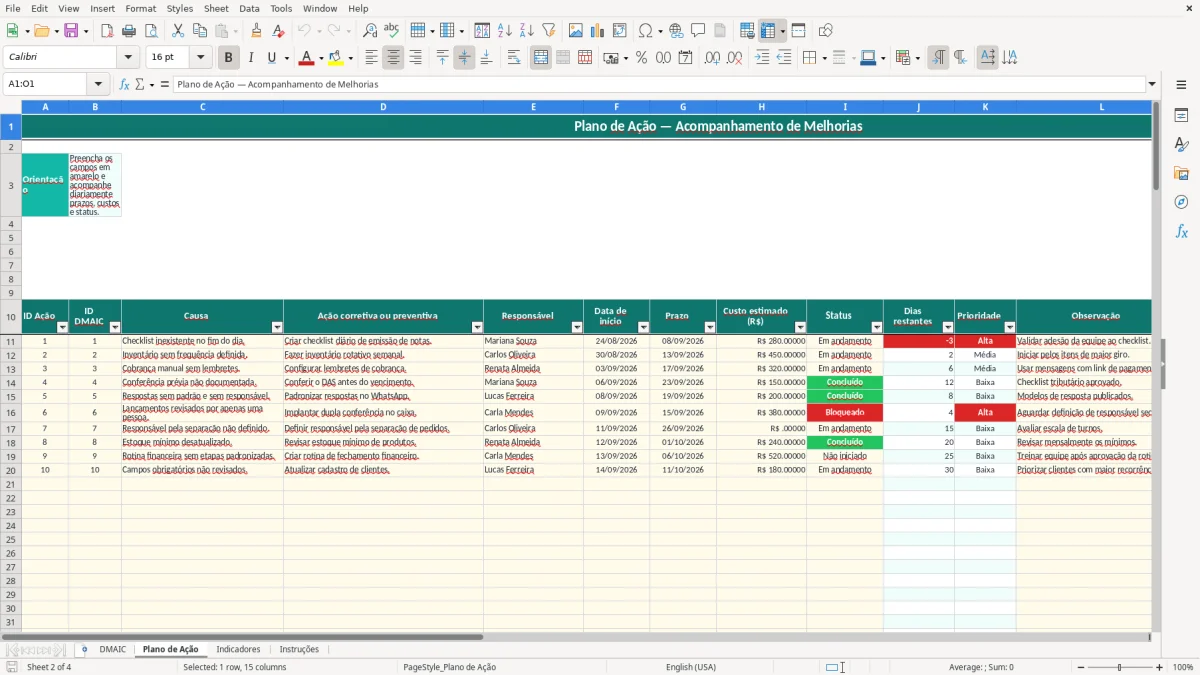This screenshot has width=1200, height=675.
Task: Toggle Right-To-Left text direction
Action: [x=960, y=58]
